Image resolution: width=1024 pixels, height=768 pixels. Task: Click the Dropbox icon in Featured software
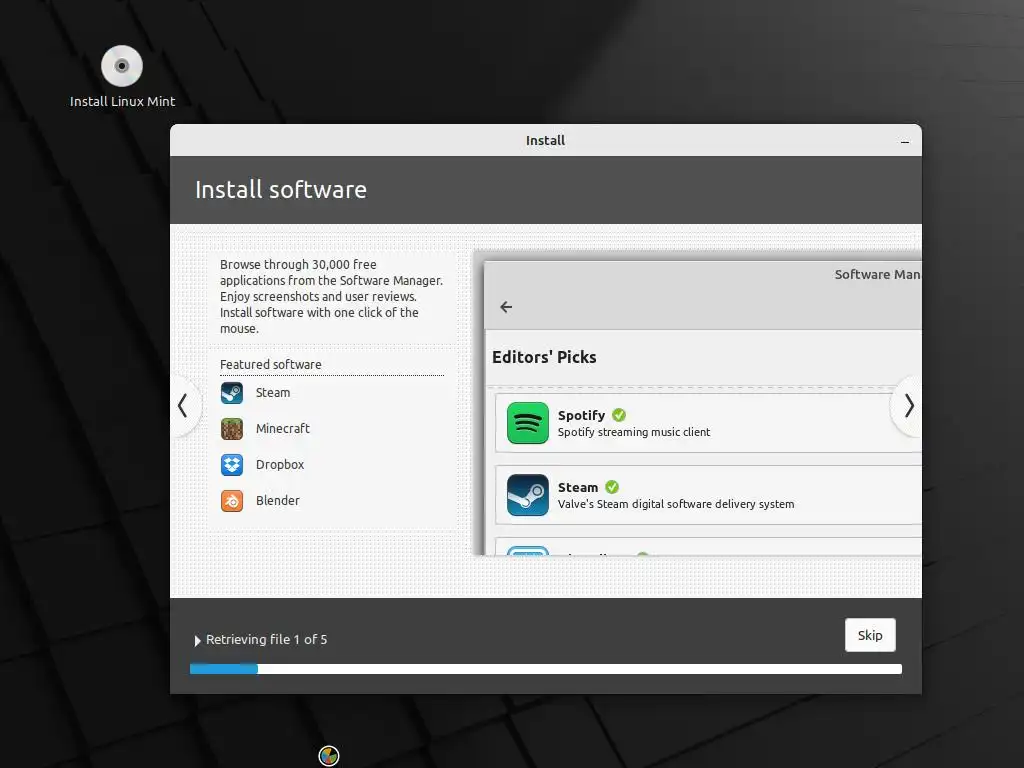(x=232, y=464)
